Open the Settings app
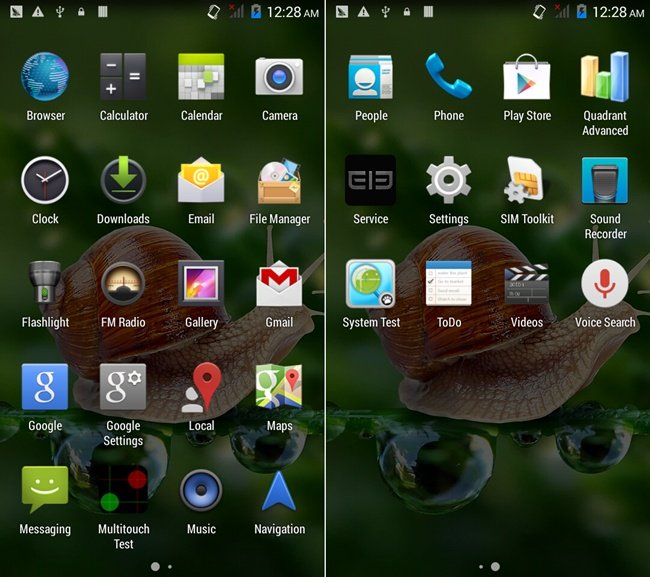 pyautogui.click(x=449, y=180)
